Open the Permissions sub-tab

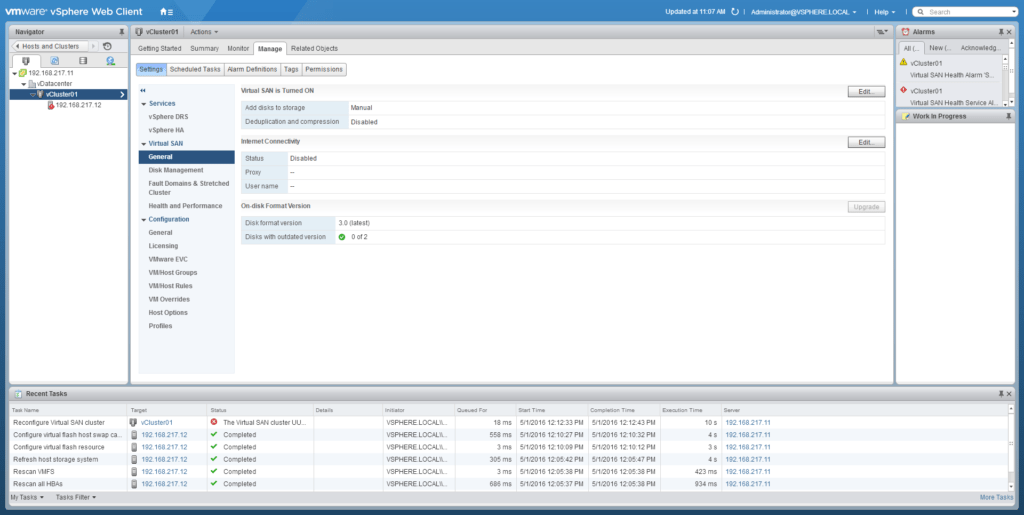(x=324, y=69)
